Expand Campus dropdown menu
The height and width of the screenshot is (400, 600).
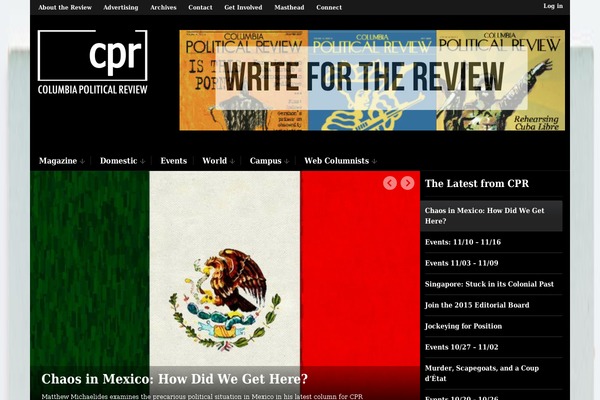[x=269, y=161]
